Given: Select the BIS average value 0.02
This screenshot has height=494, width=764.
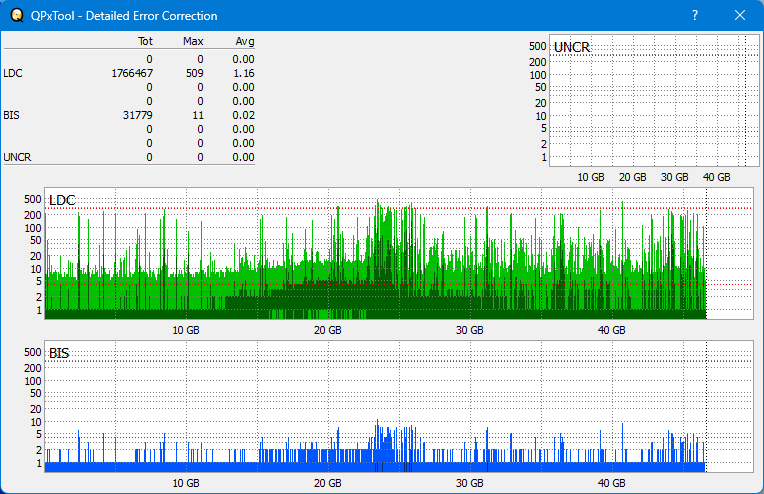Looking at the screenshot, I should pyautogui.click(x=243, y=115).
